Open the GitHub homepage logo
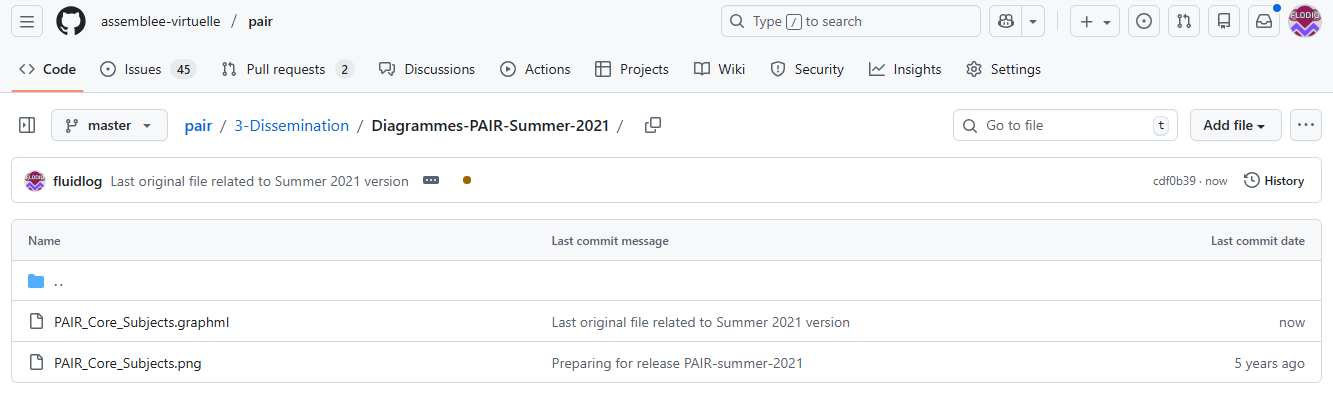Image resolution: width=1333 pixels, height=404 pixels. coord(71,21)
